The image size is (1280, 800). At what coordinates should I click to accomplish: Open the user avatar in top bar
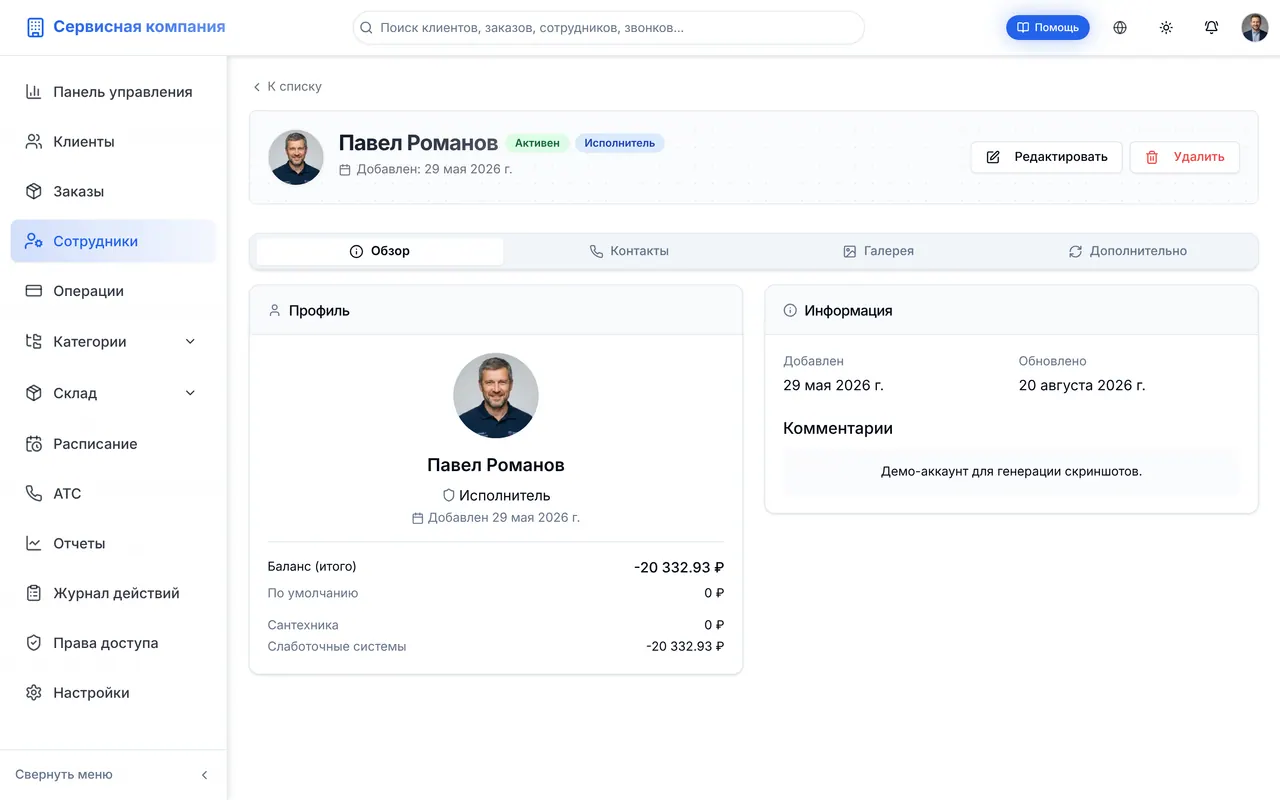pyautogui.click(x=1255, y=28)
